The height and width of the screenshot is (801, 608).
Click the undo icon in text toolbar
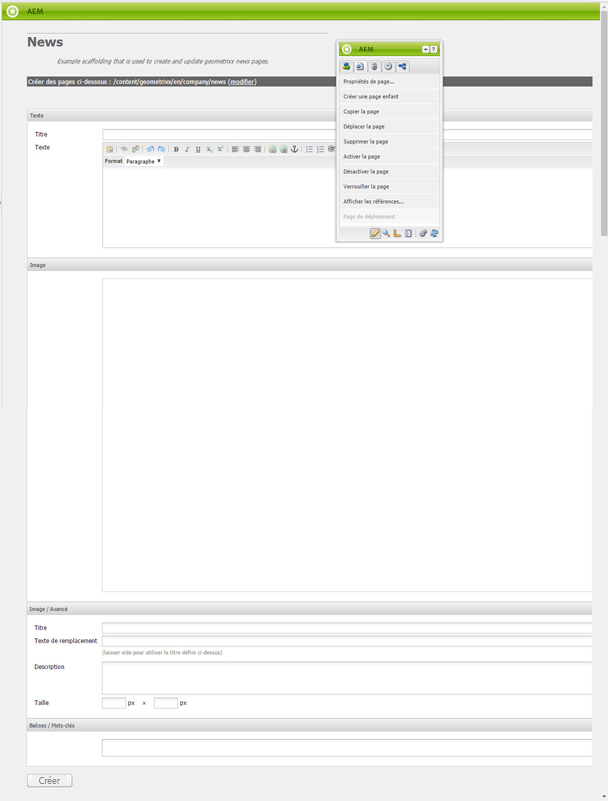(150, 149)
